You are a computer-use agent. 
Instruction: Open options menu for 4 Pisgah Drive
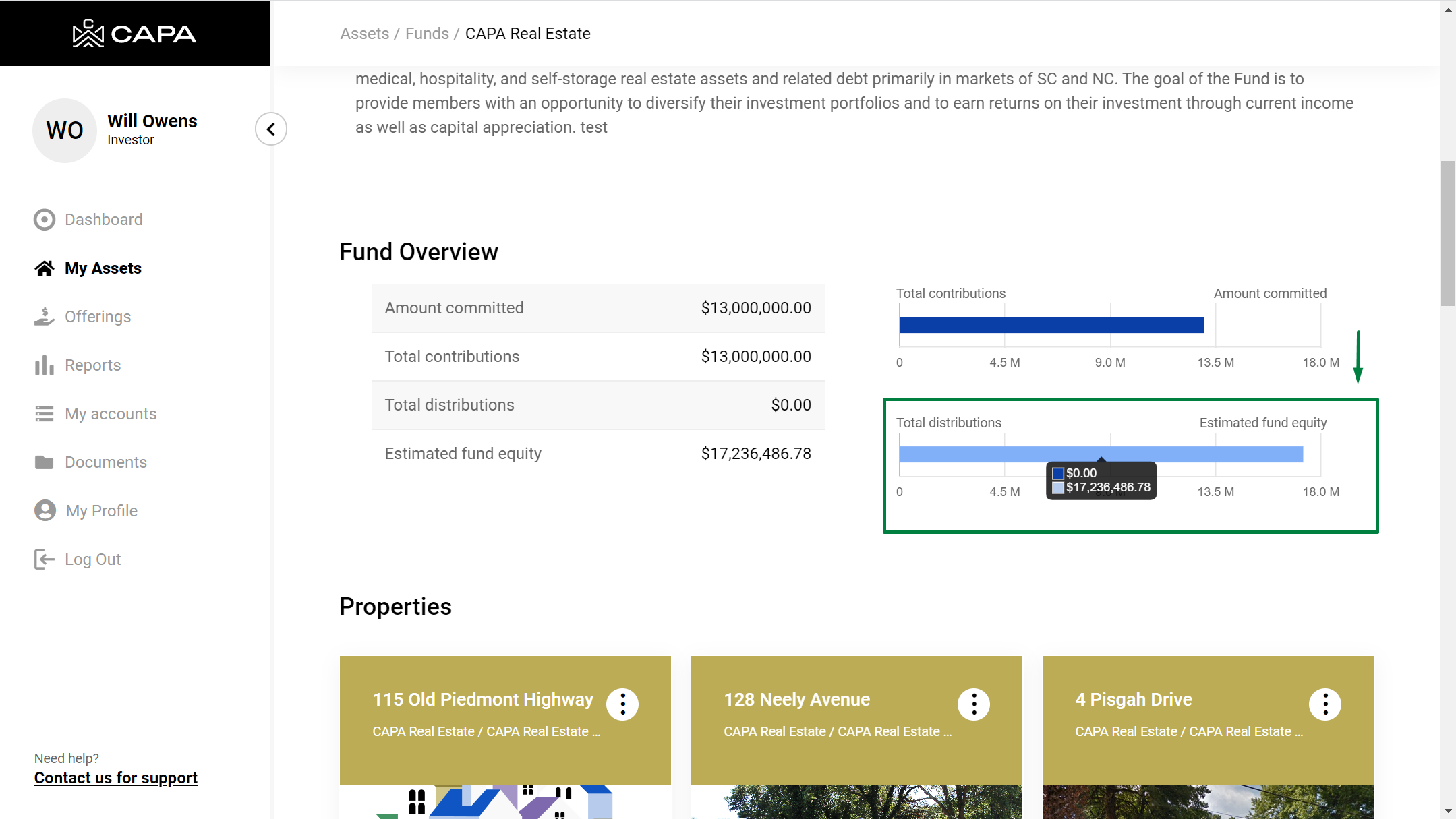(x=1325, y=704)
